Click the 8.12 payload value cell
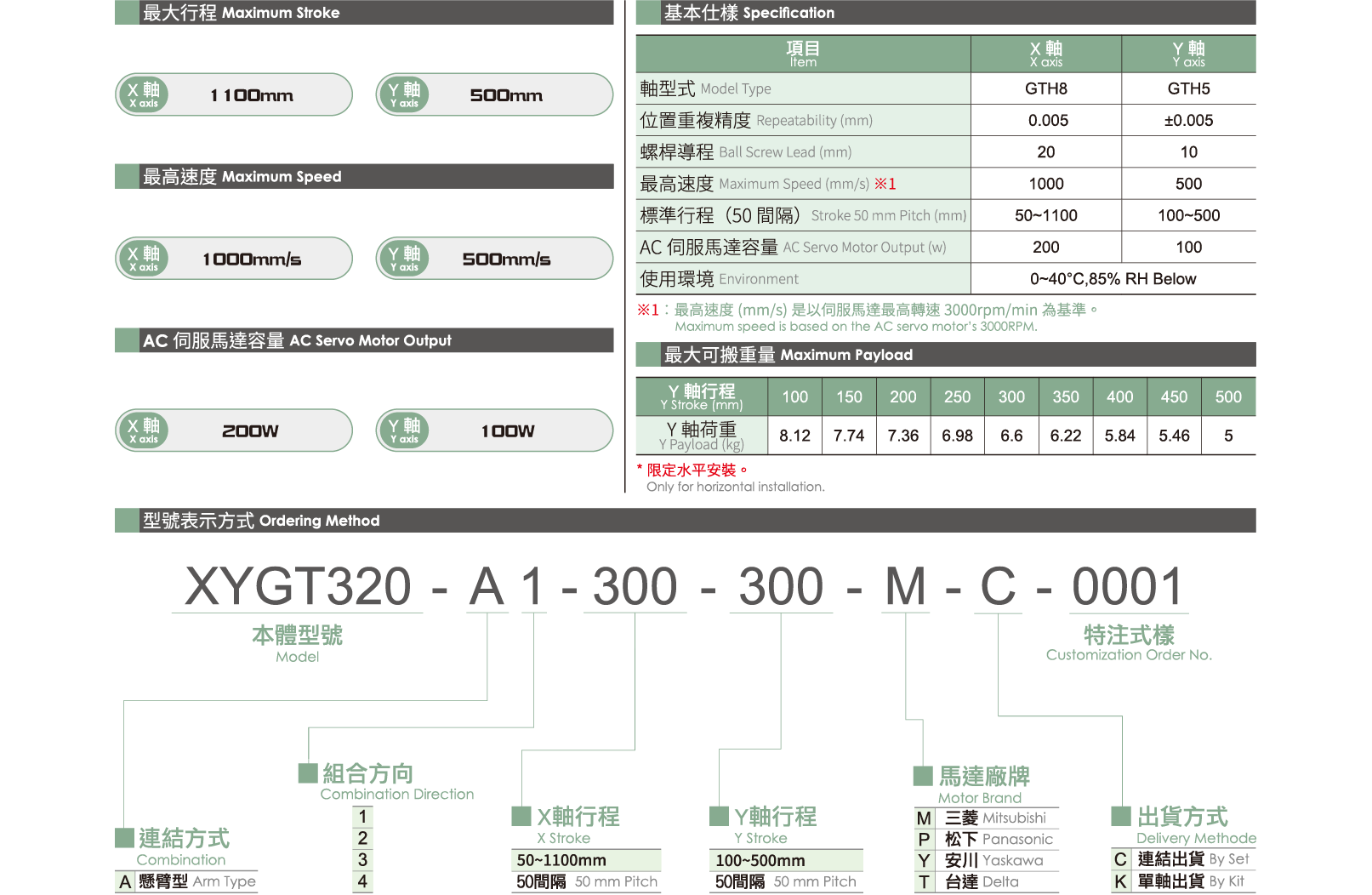 pyautogui.click(x=794, y=436)
